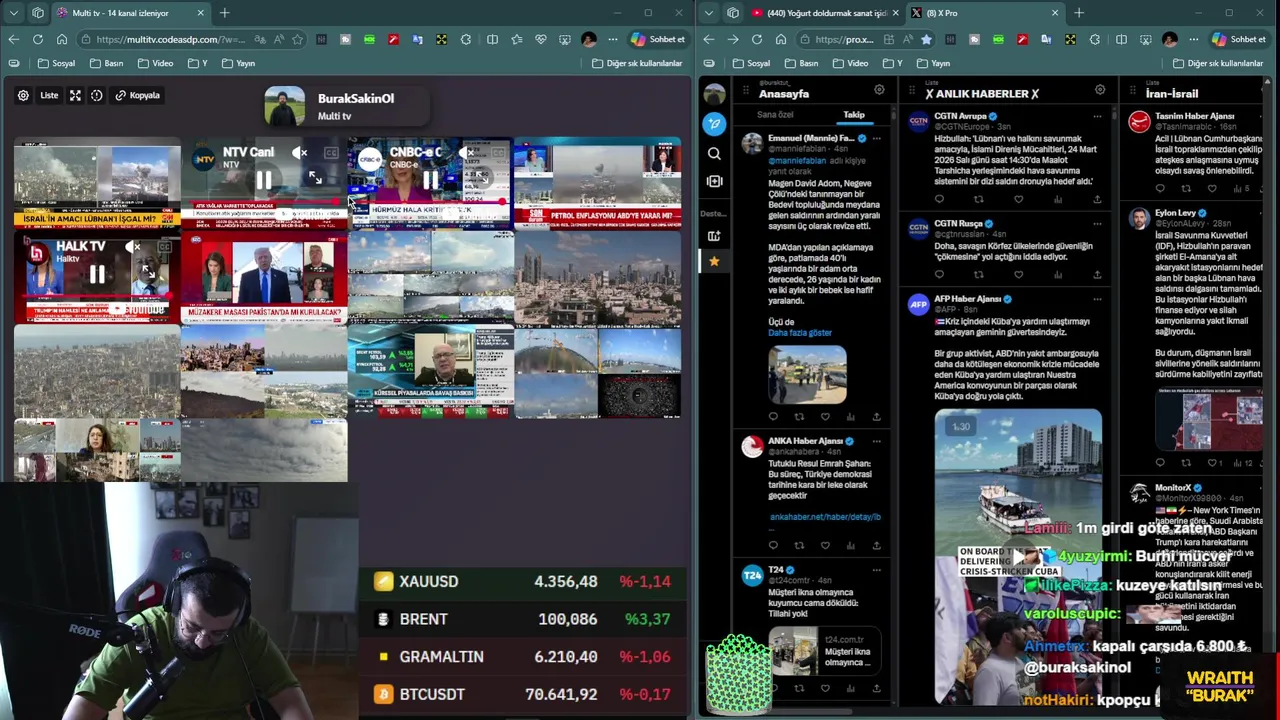This screenshot has width=1280, height=720.
Task: Toggle captions on the CNBC-e stream
Action: pyautogui.click(x=498, y=153)
